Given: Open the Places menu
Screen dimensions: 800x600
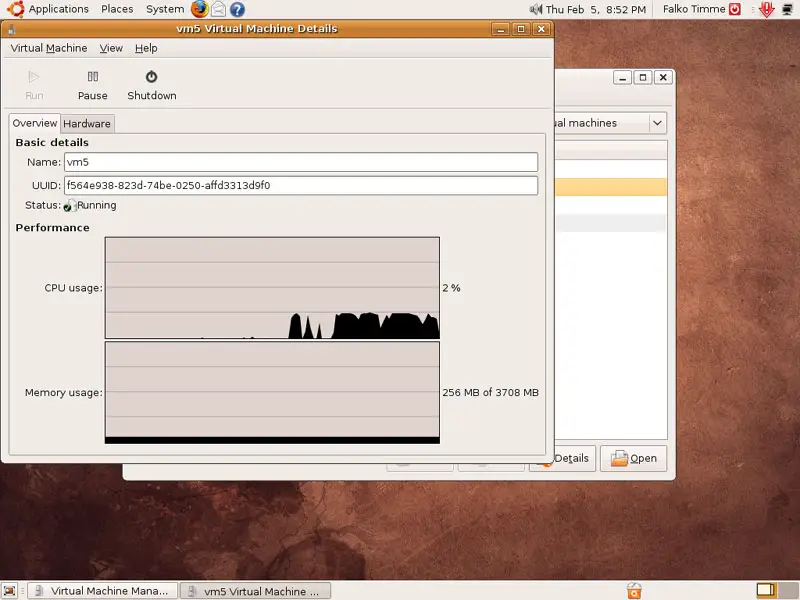Looking at the screenshot, I should pos(117,9).
